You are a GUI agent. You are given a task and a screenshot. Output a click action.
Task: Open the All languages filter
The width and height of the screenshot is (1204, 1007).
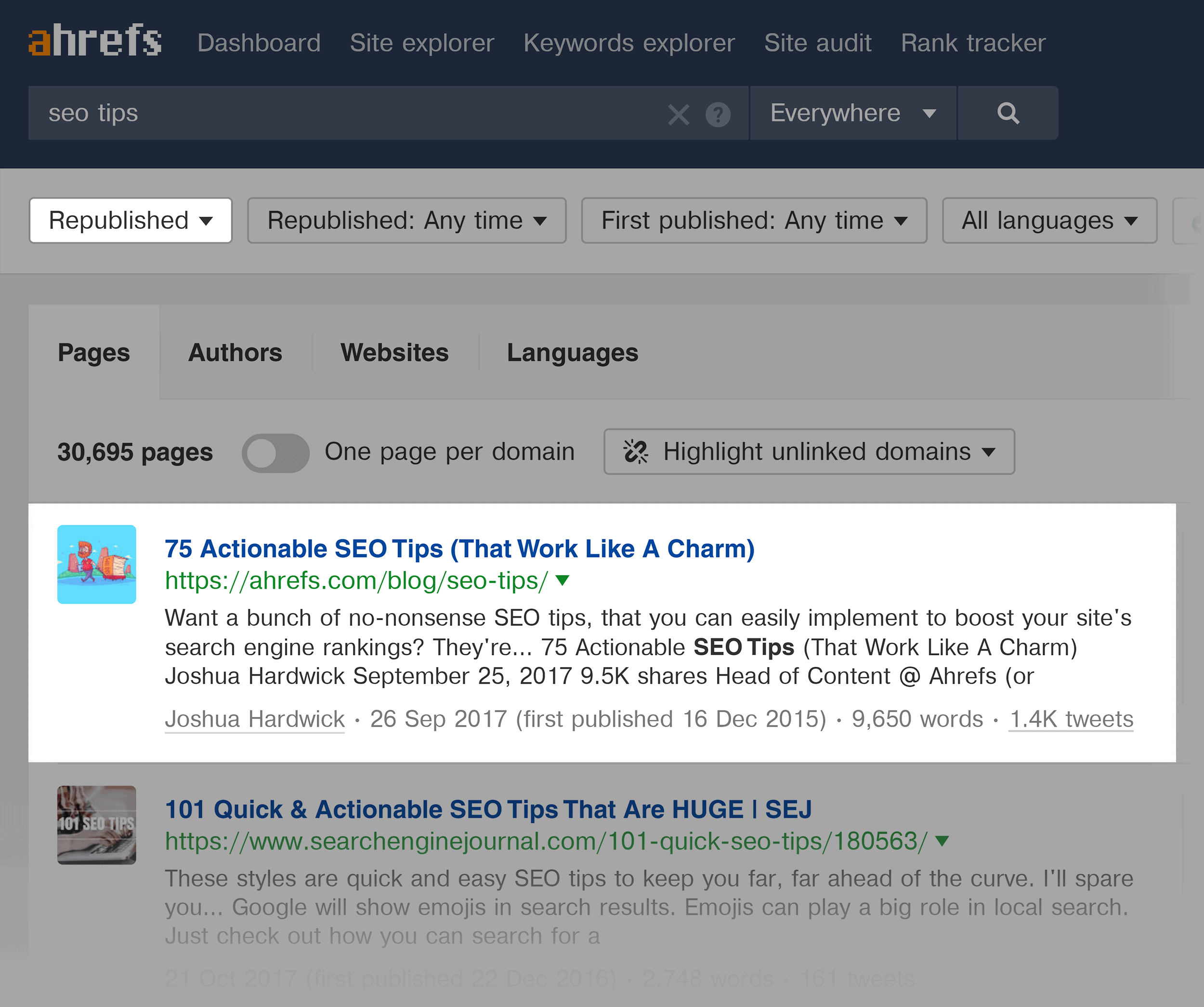(1049, 219)
